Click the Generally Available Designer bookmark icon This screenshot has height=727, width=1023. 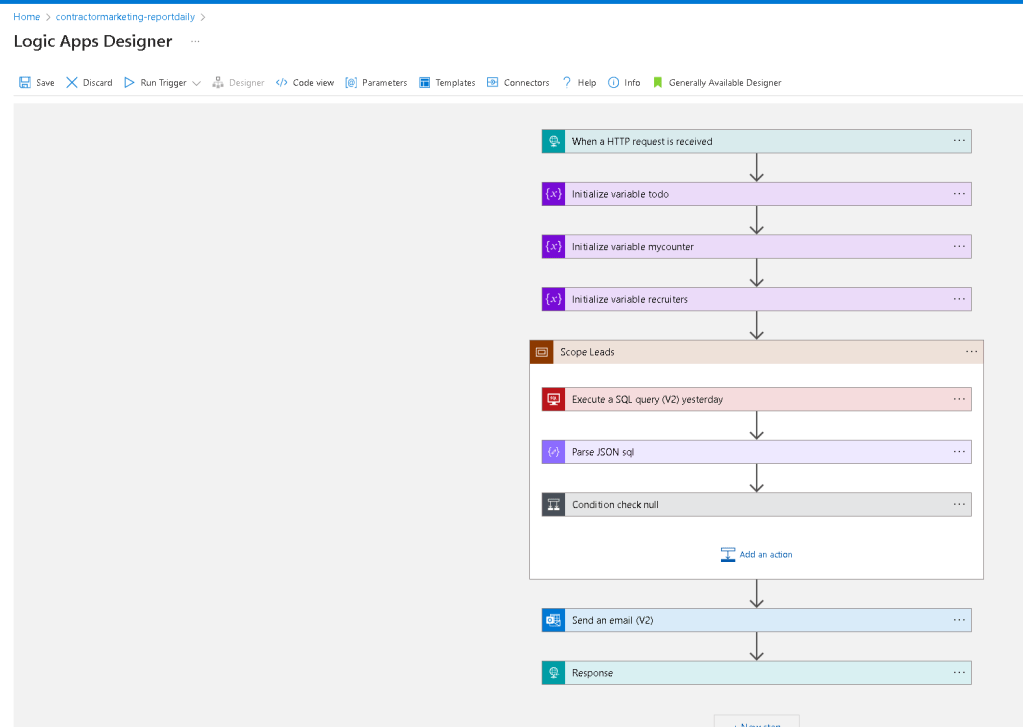click(x=658, y=82)
